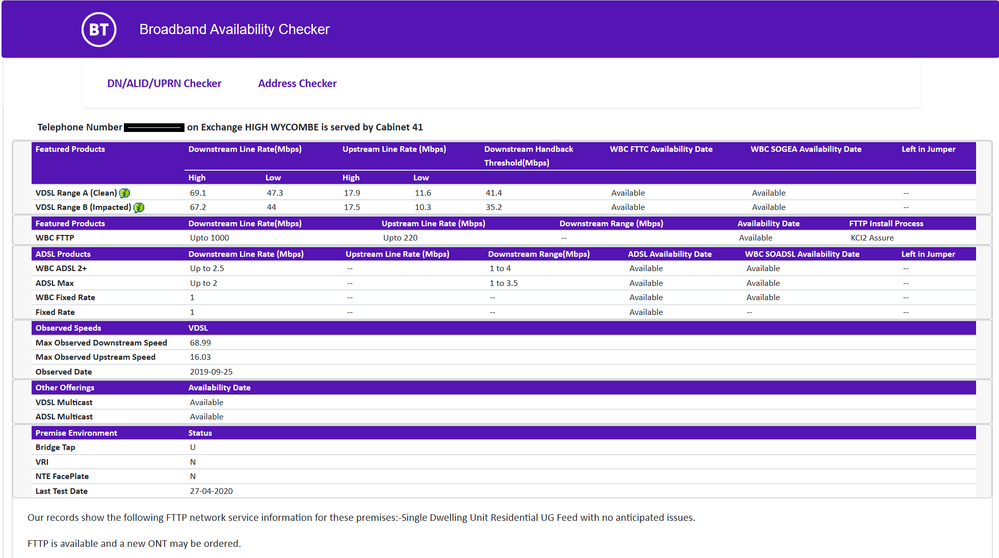Click the ADSL Products section header
The image size is (999, 558).
(62, 254)
